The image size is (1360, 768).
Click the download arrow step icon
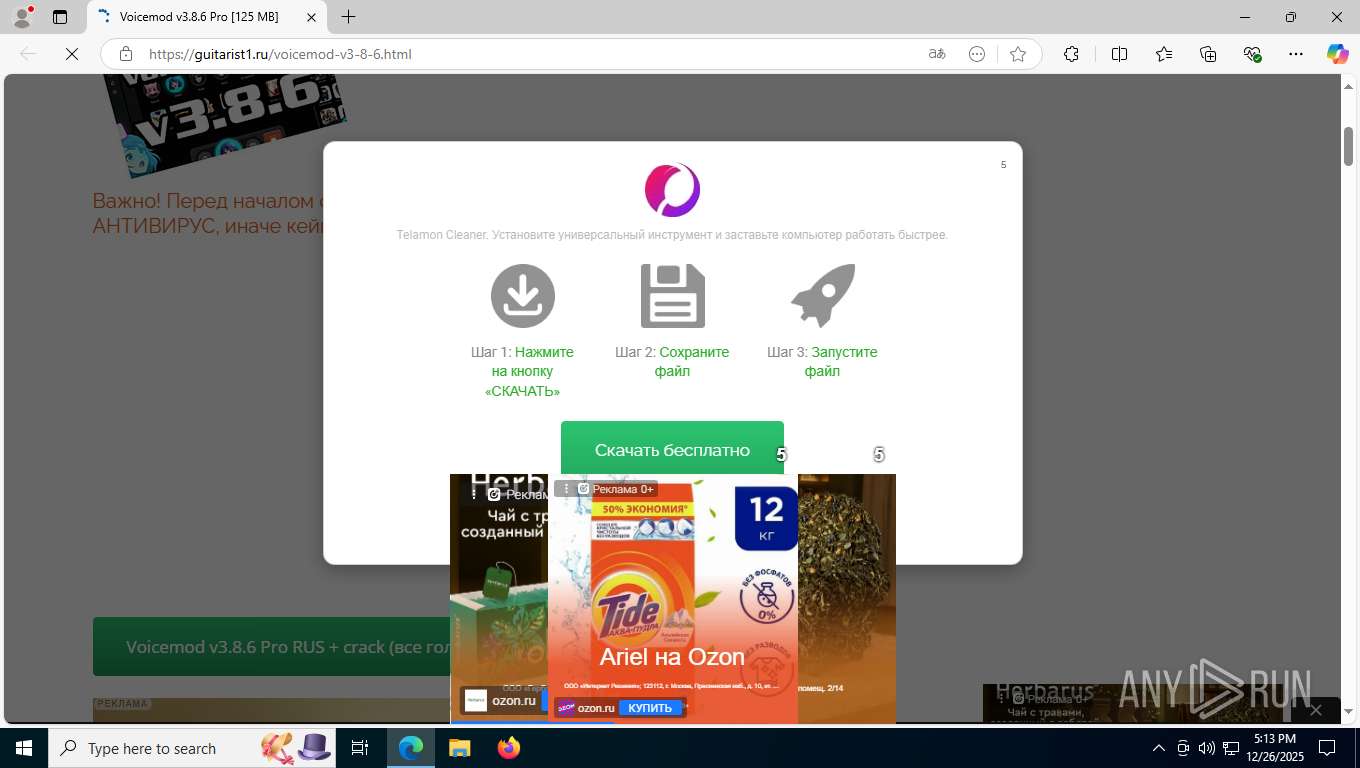tap(522, 296)
